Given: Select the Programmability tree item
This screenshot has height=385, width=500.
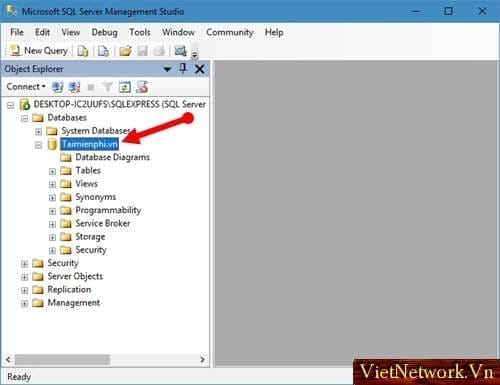Looking at the screenshot, I should (x=108, y=210).
